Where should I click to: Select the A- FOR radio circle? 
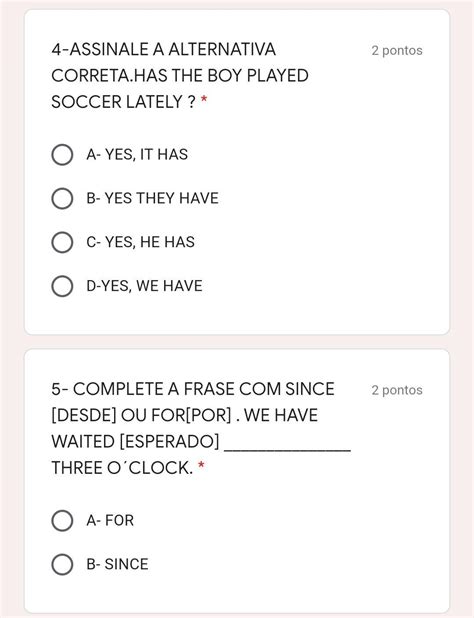coord(62,521)
